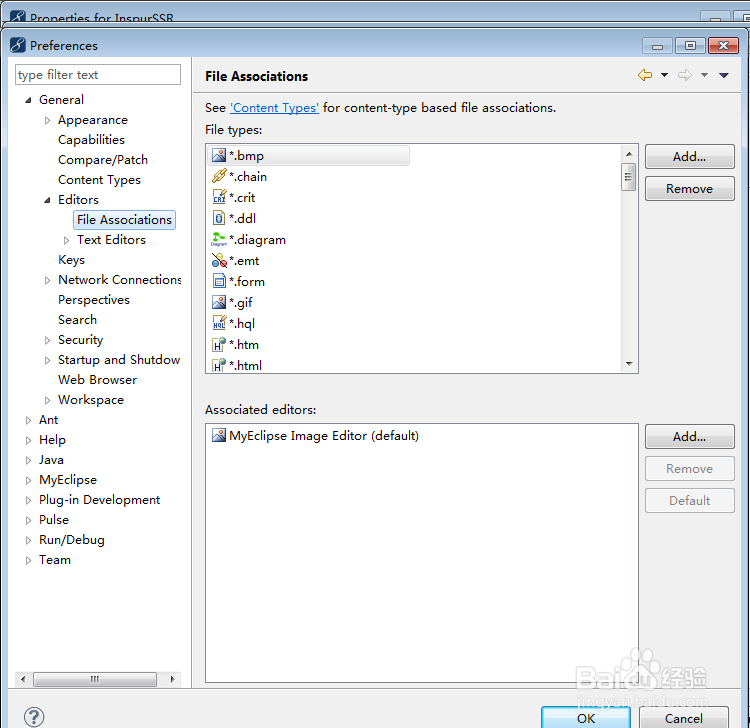
Task: Expand the Network Connections node
Action: (47, 280)
